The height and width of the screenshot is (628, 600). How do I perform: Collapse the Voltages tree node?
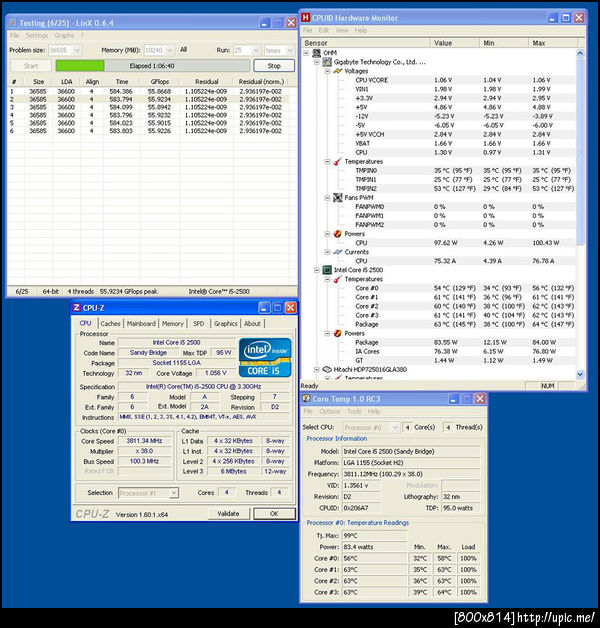[327, 71]
